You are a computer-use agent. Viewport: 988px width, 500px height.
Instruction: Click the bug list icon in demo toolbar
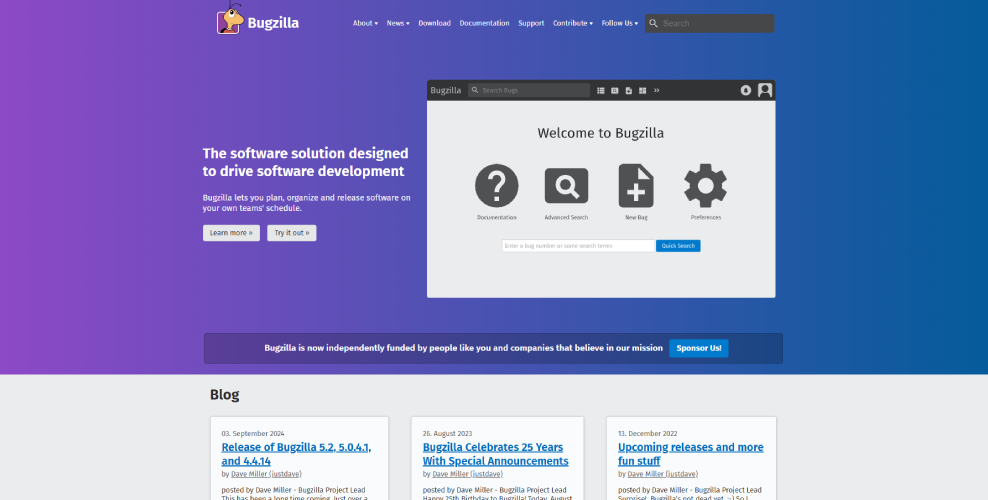click(601, 90)
